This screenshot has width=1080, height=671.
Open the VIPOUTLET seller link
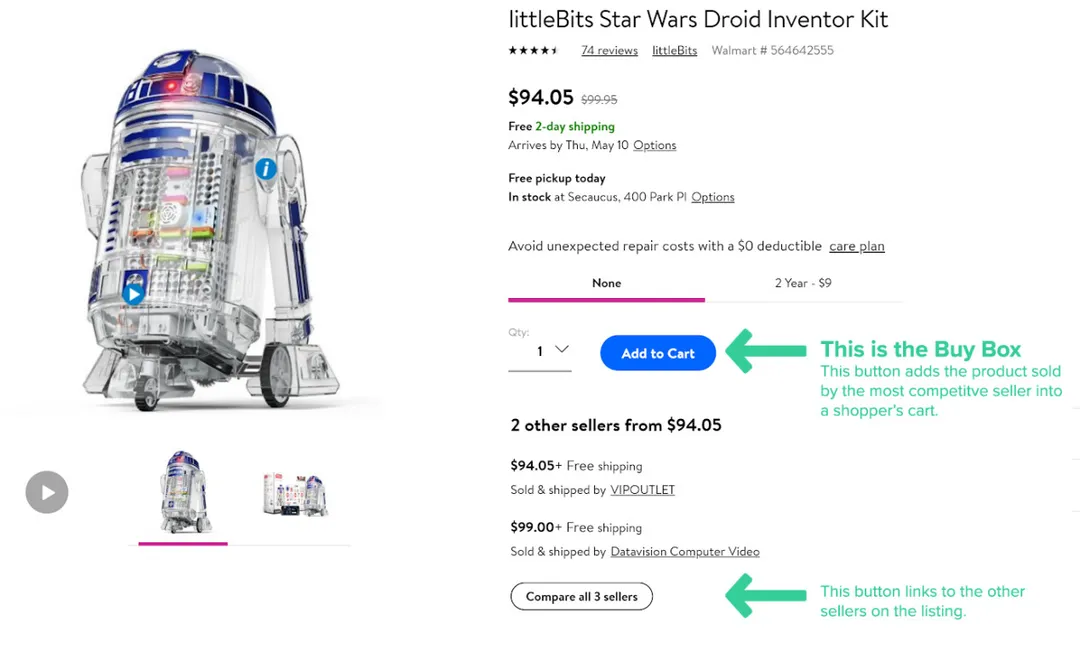643,490
